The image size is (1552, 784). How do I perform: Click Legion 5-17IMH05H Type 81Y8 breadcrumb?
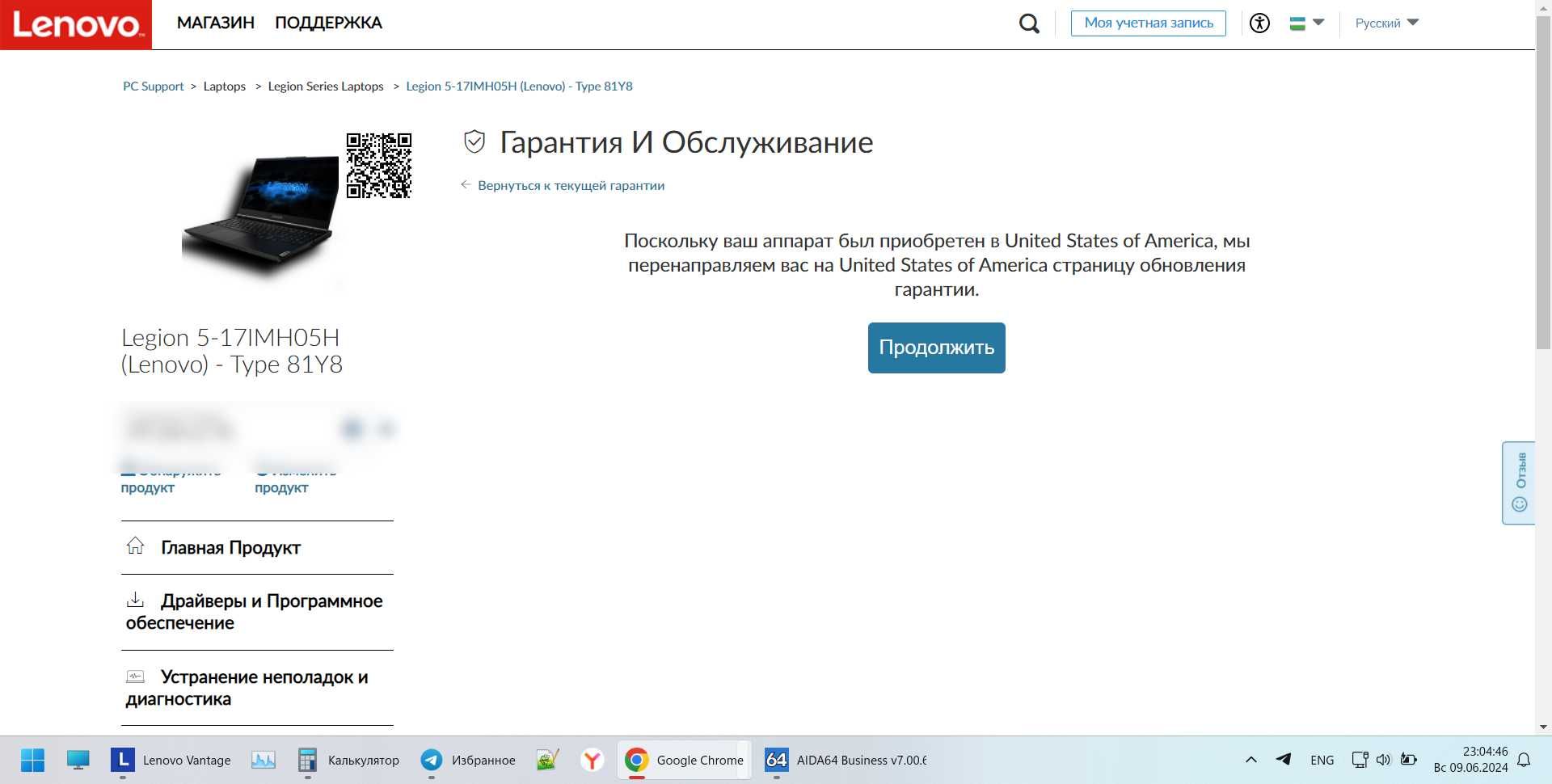(x=519, y=86)
